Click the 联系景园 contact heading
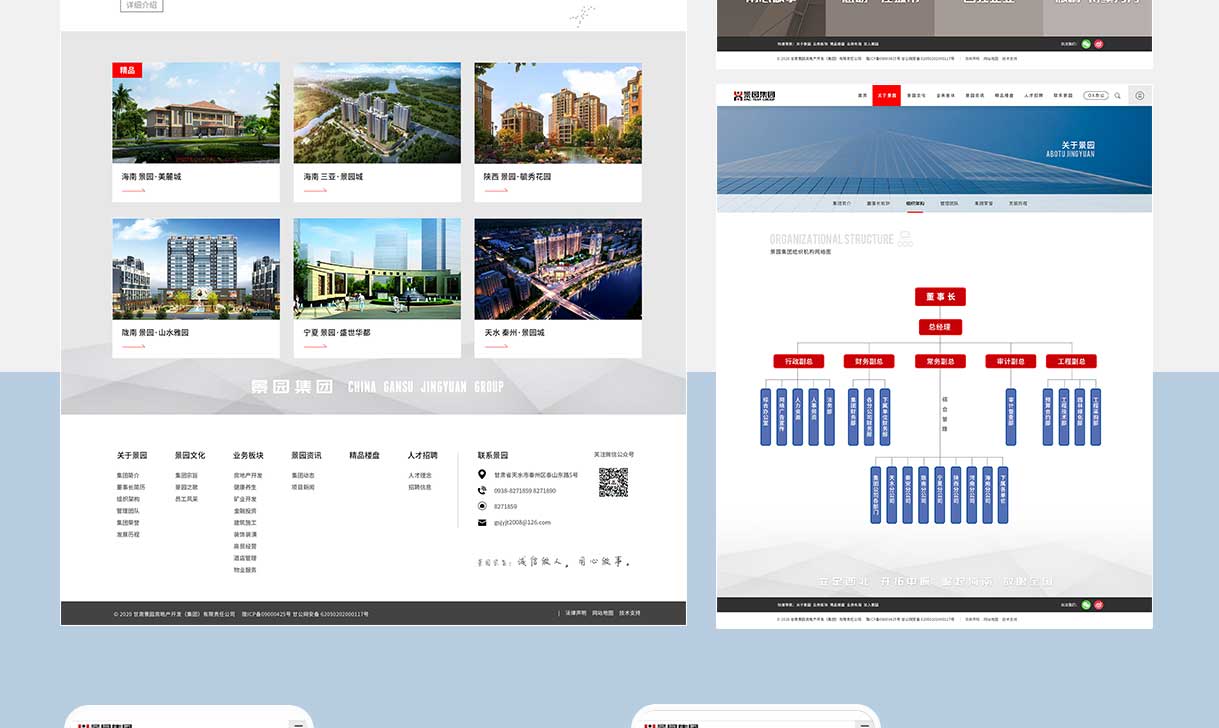This screenshot has height=728, width=1219. 493,455
